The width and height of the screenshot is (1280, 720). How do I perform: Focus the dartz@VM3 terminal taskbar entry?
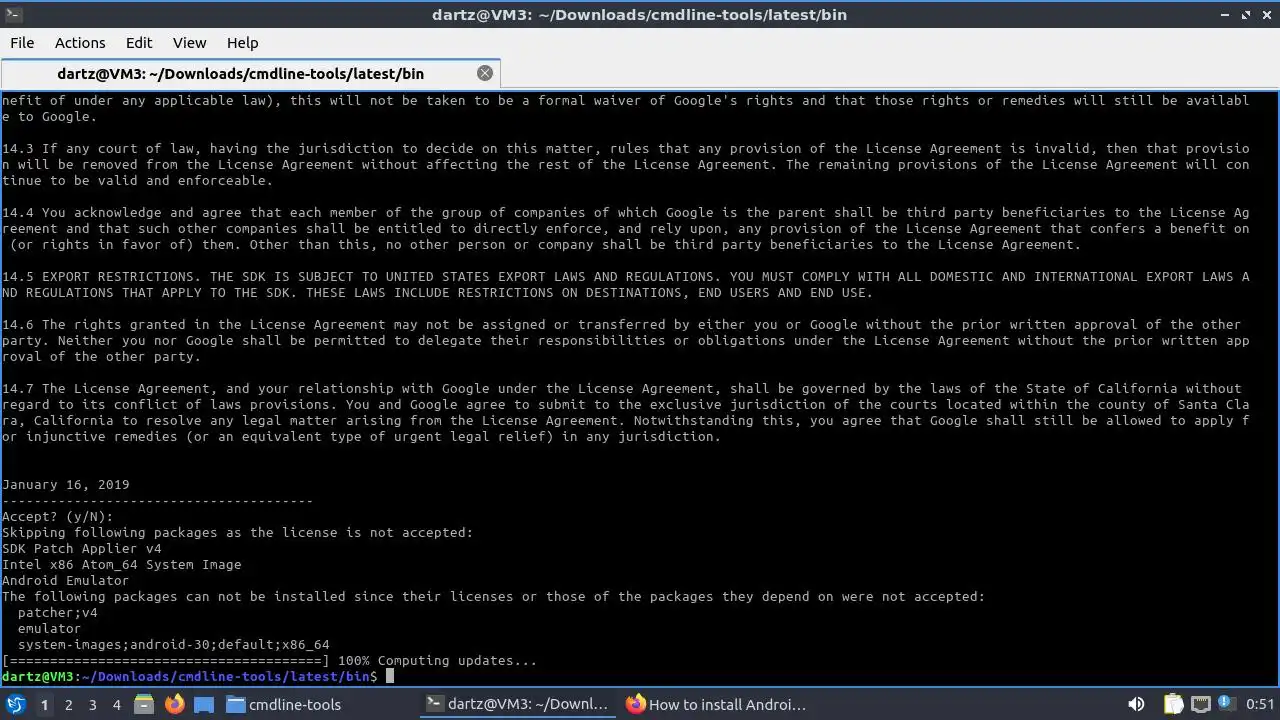pos(518,704)
